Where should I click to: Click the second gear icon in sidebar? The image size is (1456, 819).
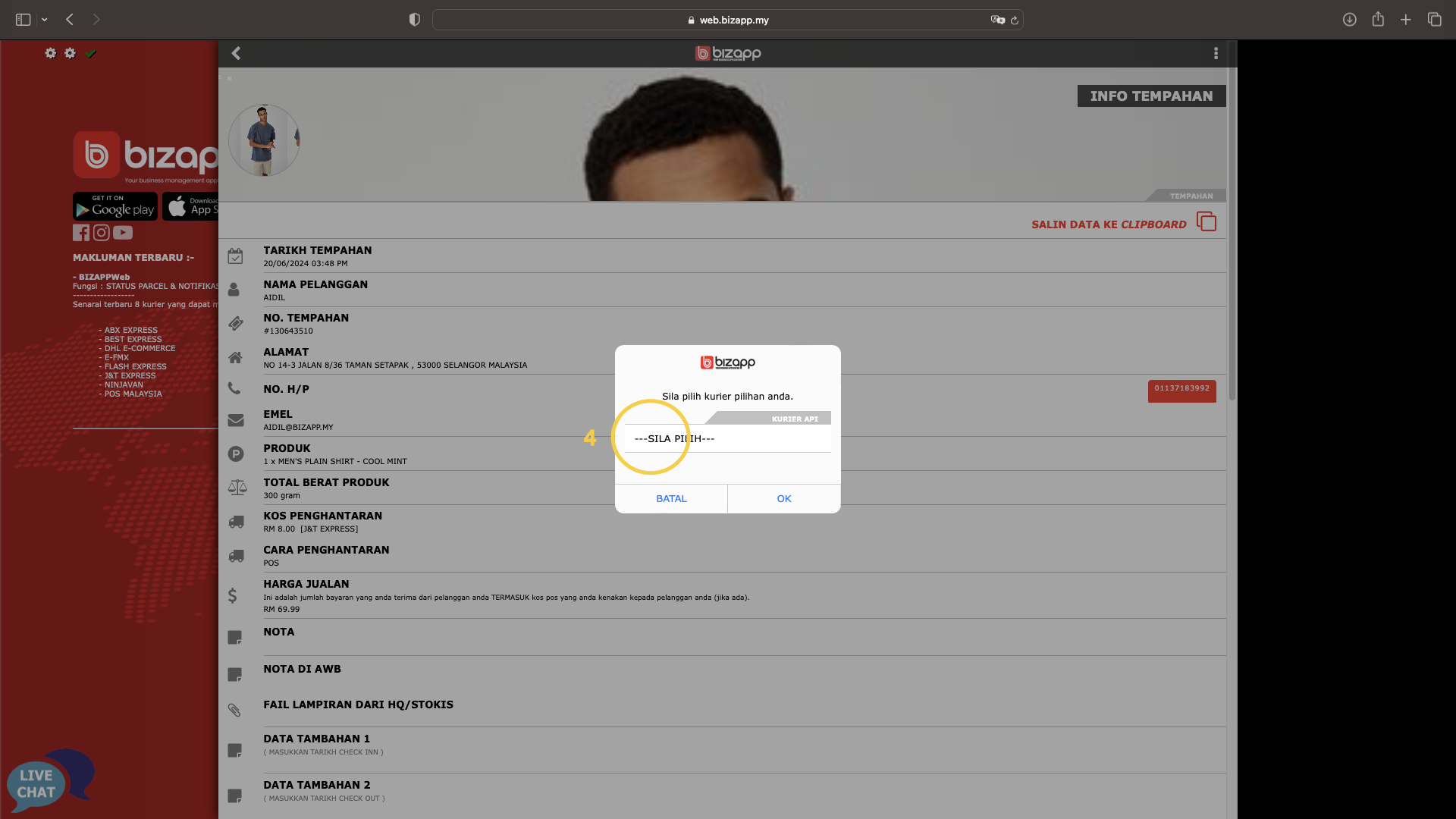click(70, 53)
